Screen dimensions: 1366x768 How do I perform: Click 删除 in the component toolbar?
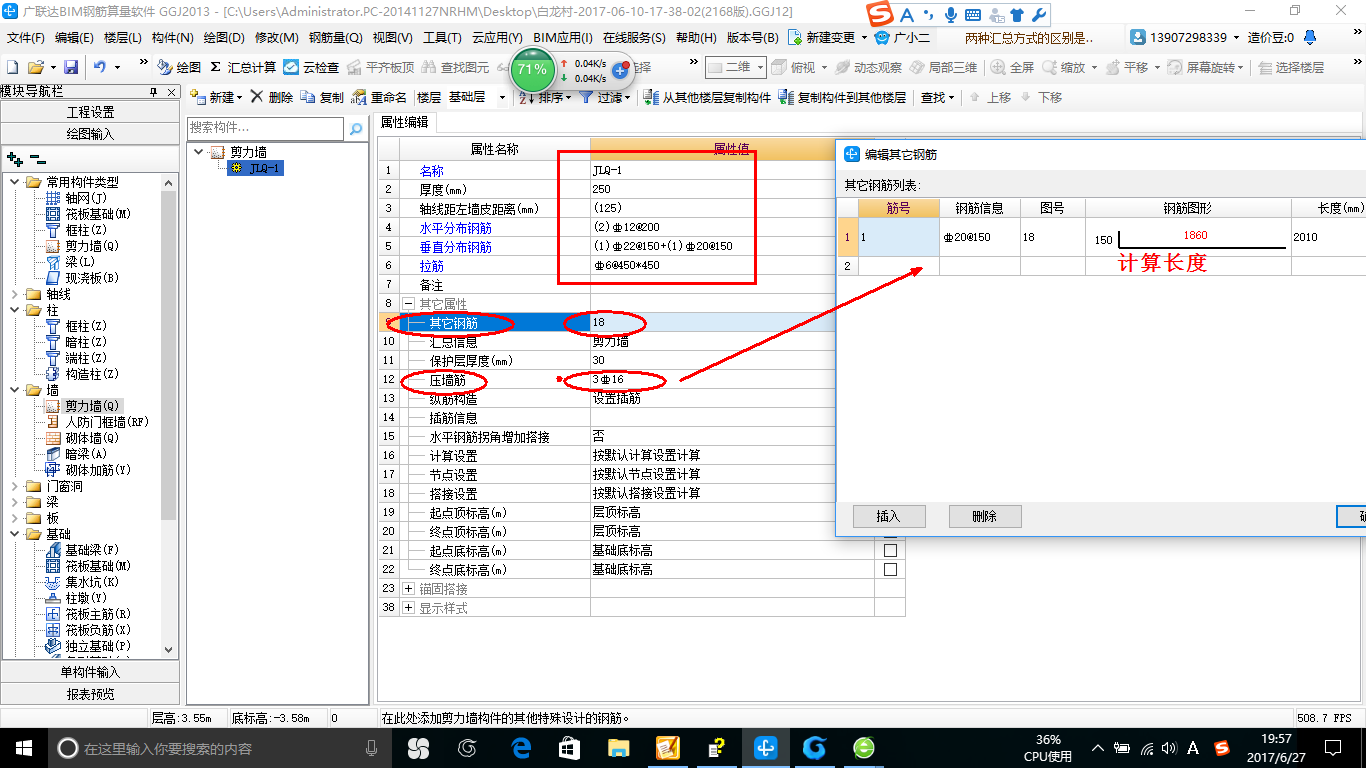(x=271, y=97)
